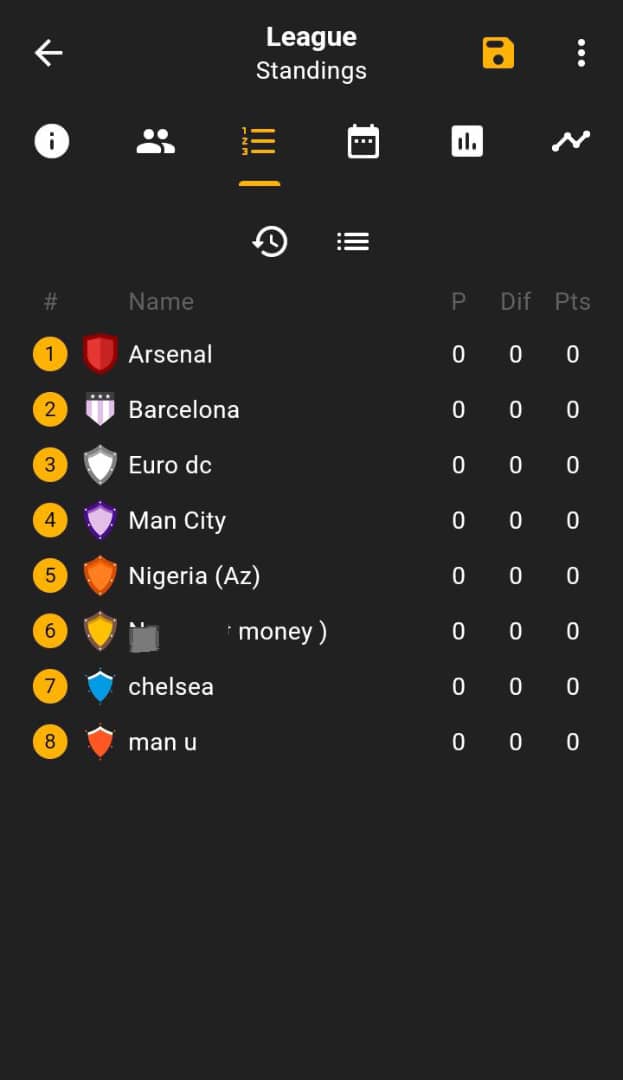Open the bar chart statistics tab
Viewport: 623px width, 1080px height.
click(x=467, y=142)
